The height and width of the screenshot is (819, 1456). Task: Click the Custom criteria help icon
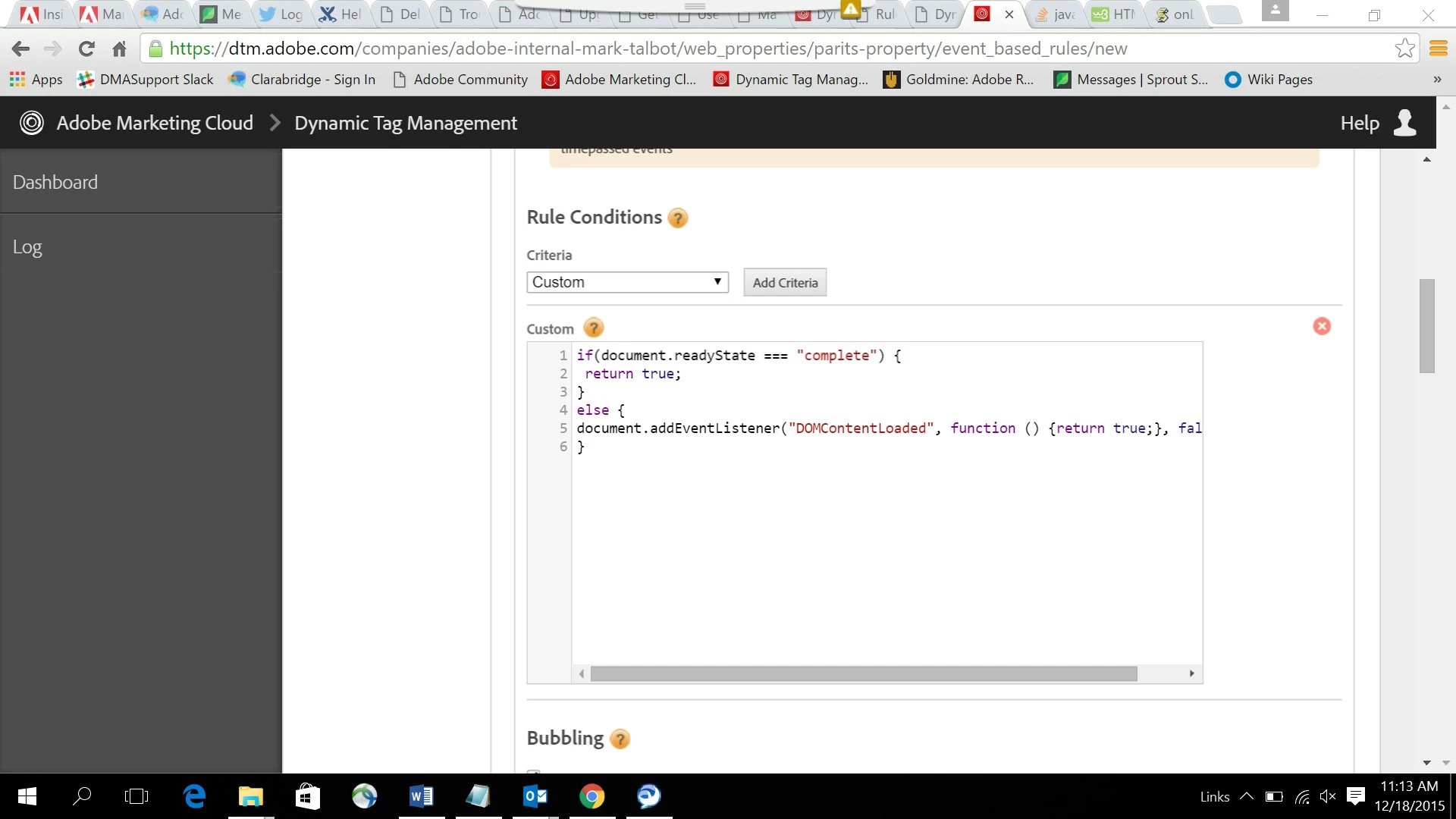593,328
